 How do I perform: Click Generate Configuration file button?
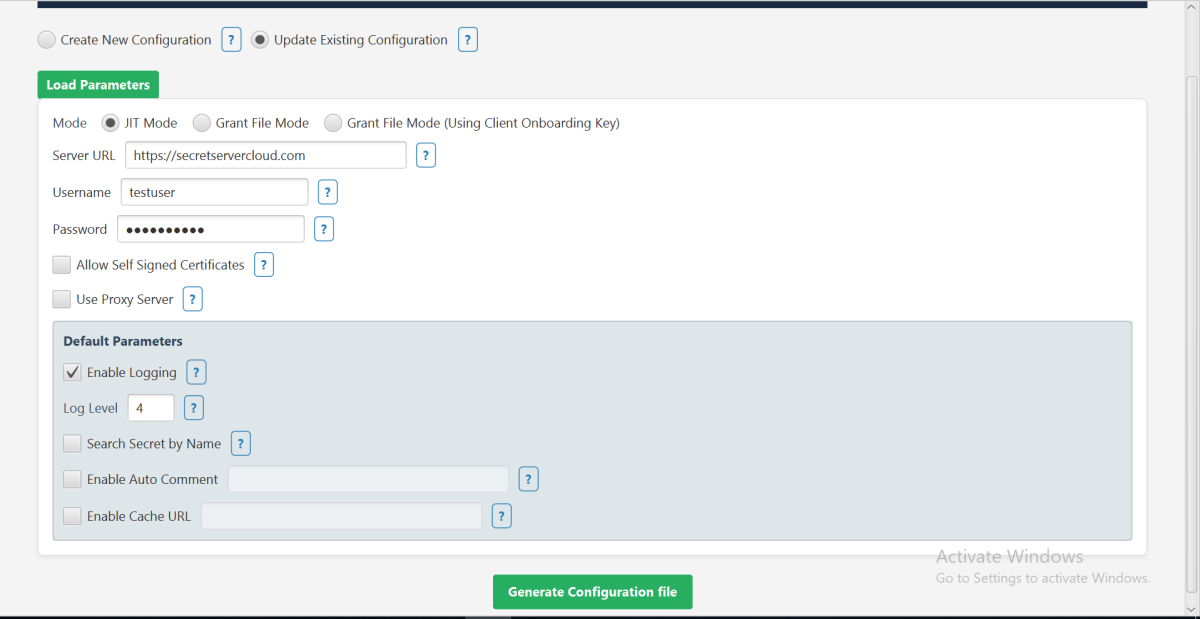tap(592, 592)
